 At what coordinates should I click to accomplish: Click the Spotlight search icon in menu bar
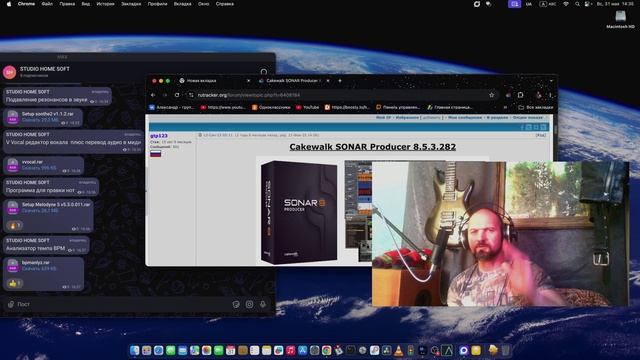coord(577,4)
